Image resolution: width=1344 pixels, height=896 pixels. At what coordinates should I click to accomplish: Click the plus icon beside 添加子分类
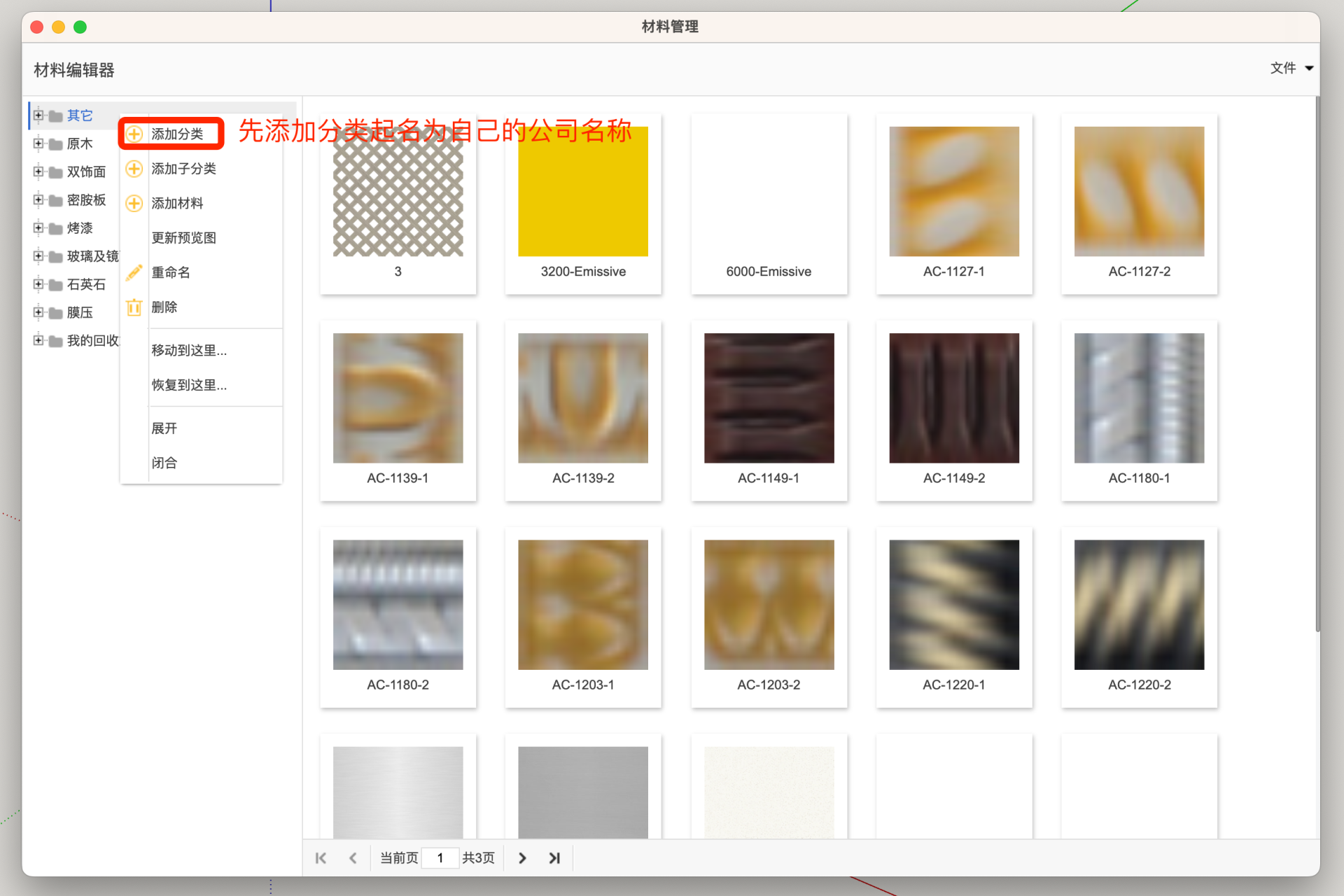[x=134, y=169]
